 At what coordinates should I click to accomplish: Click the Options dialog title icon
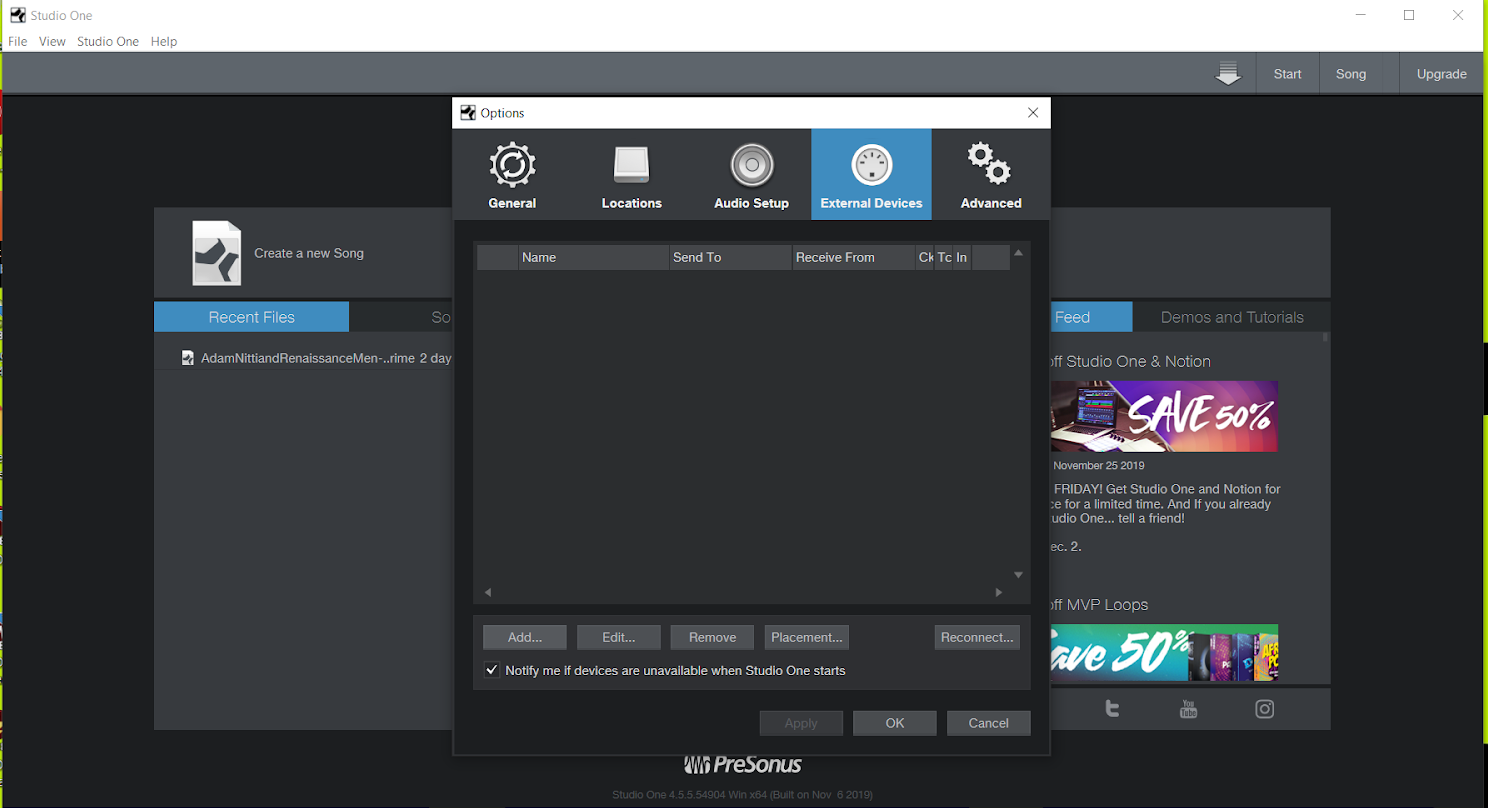[468, 113]
